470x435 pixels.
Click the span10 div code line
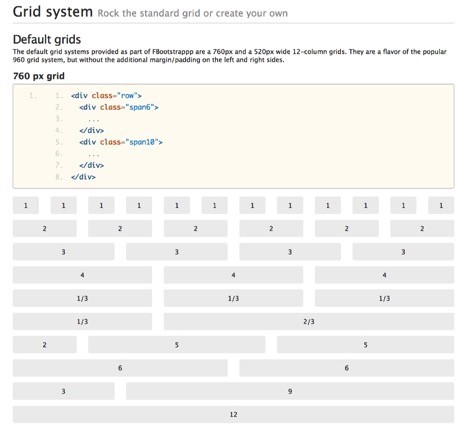pos(121,142)
